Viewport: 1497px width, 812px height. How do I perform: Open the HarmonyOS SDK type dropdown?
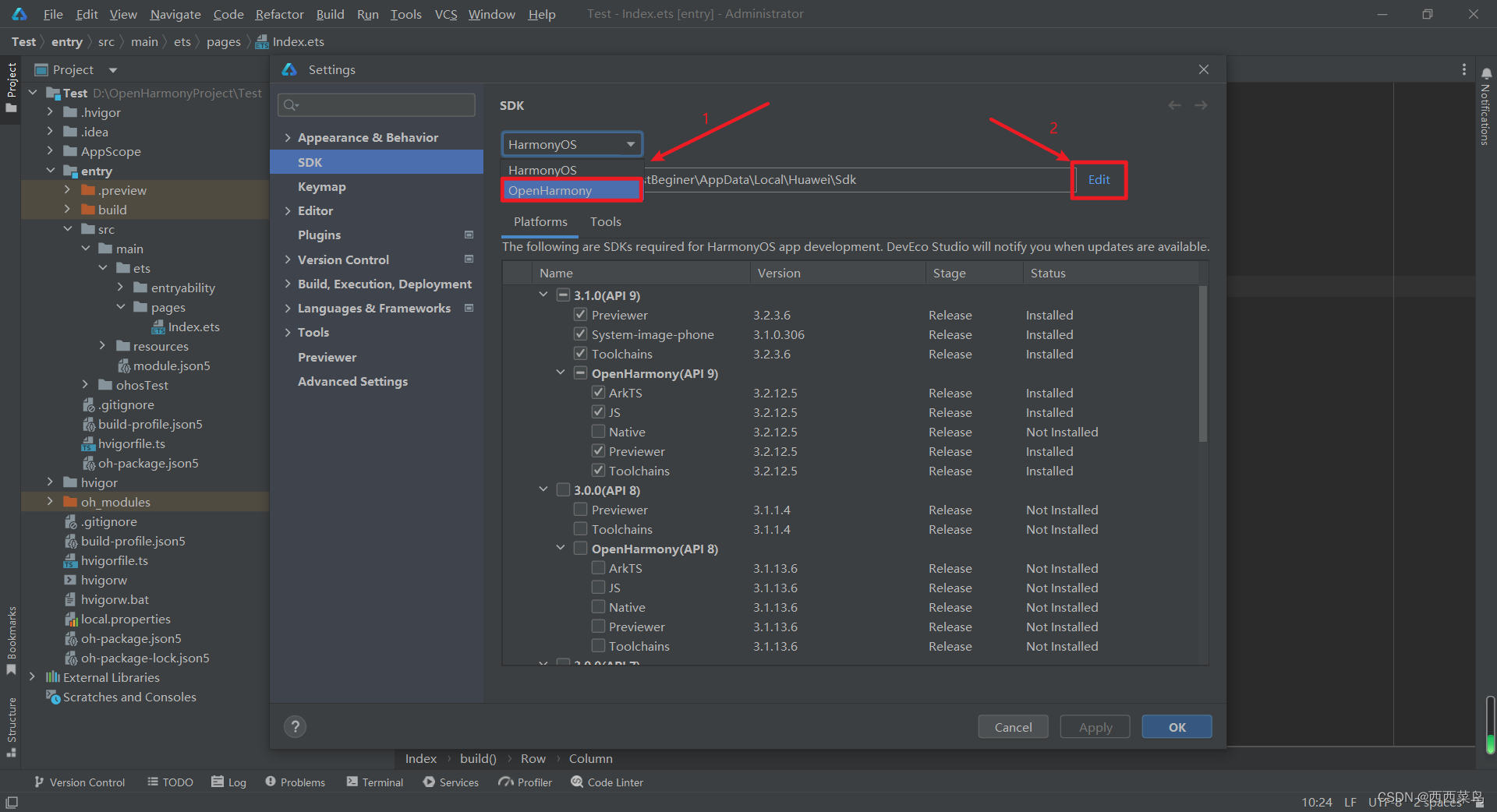[572, 144]
